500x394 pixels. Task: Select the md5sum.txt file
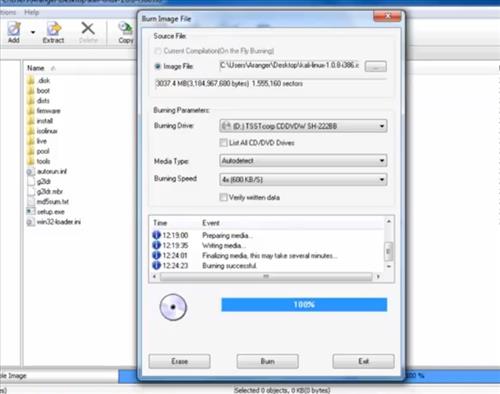pyautogui.click(x=48, y=202)
